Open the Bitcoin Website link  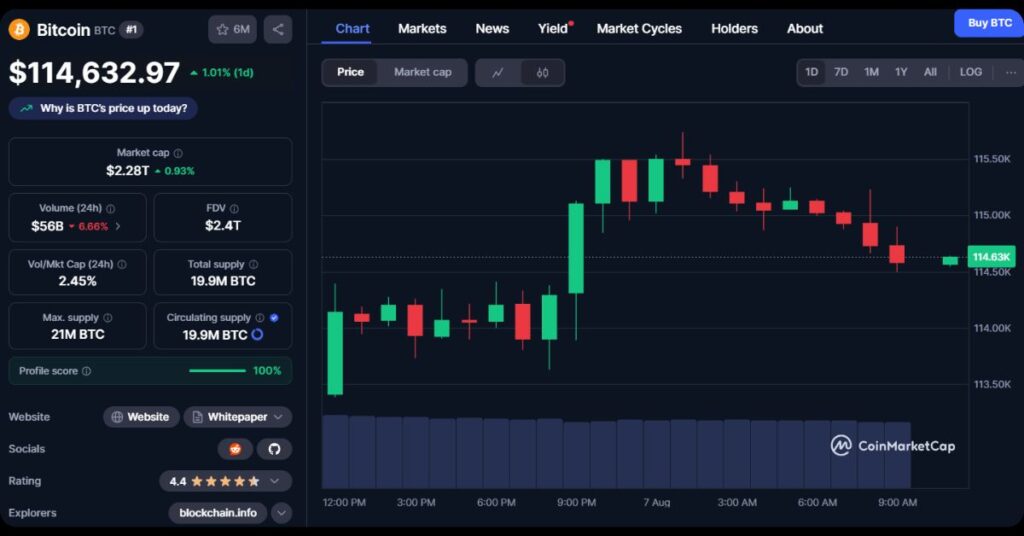[x=141, y=417]
